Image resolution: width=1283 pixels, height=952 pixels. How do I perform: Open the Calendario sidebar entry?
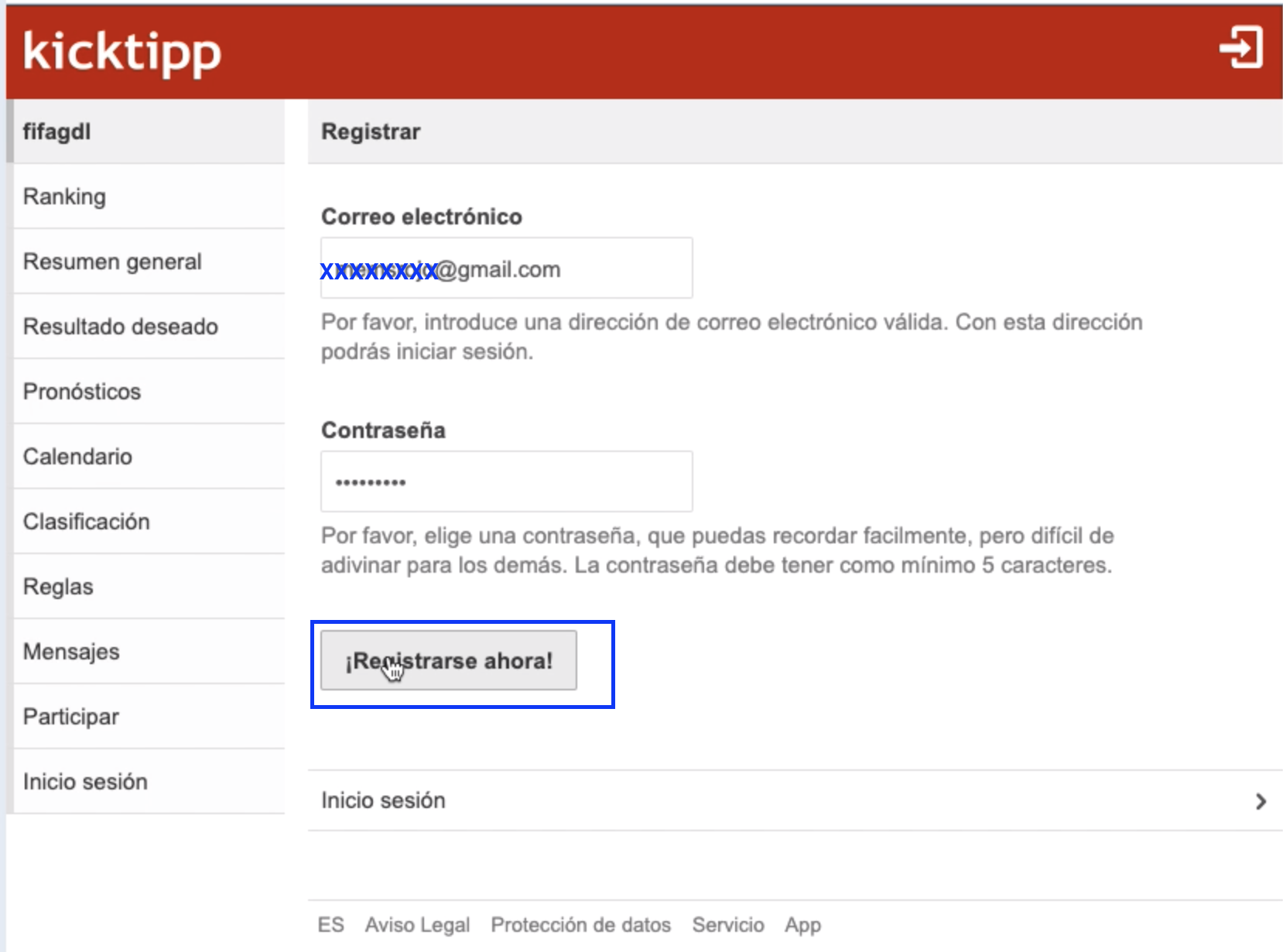click(x=77, y=457)
